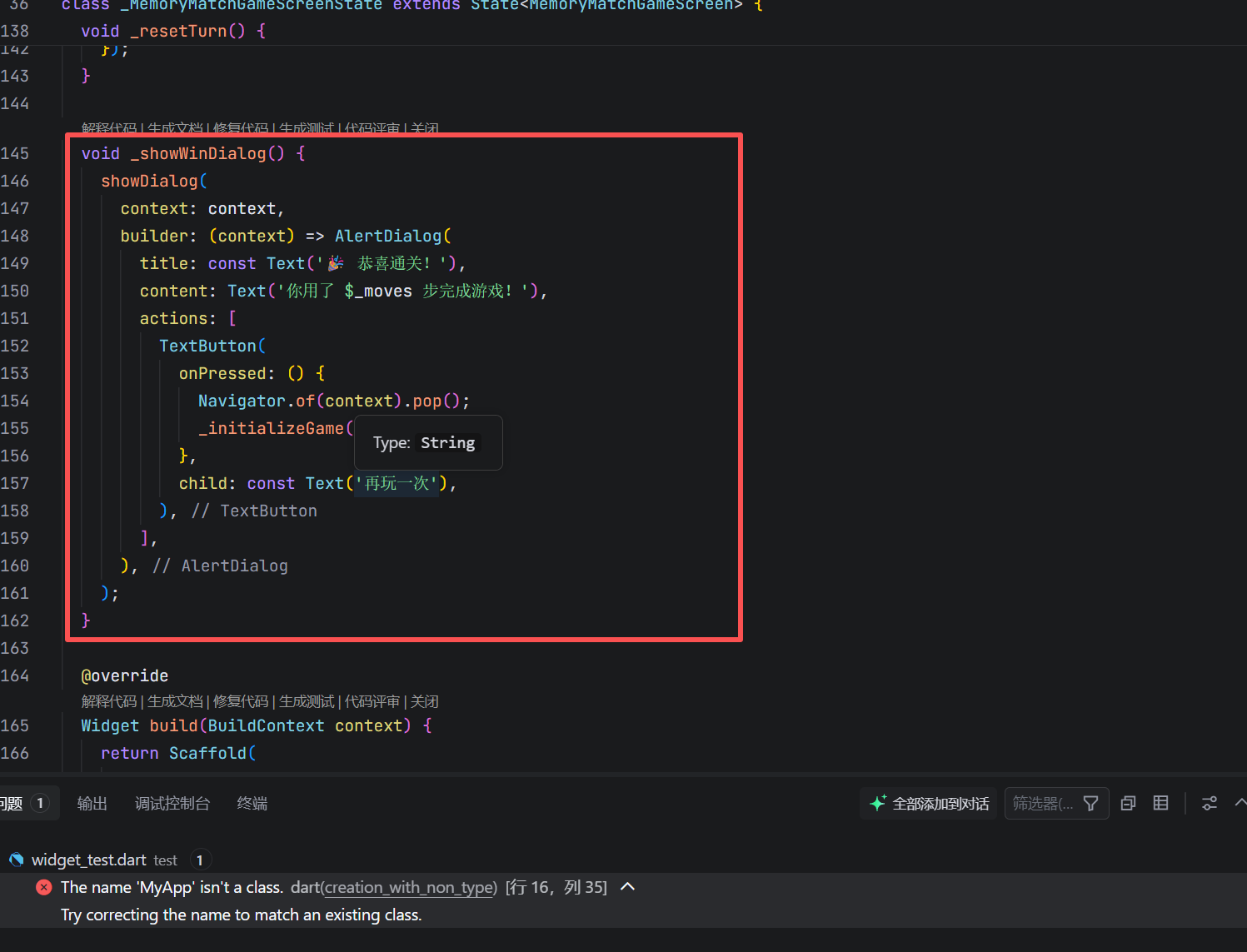Click "_initializeGame" on line 155
The image size is (1247, 952).
coord(271,428)
